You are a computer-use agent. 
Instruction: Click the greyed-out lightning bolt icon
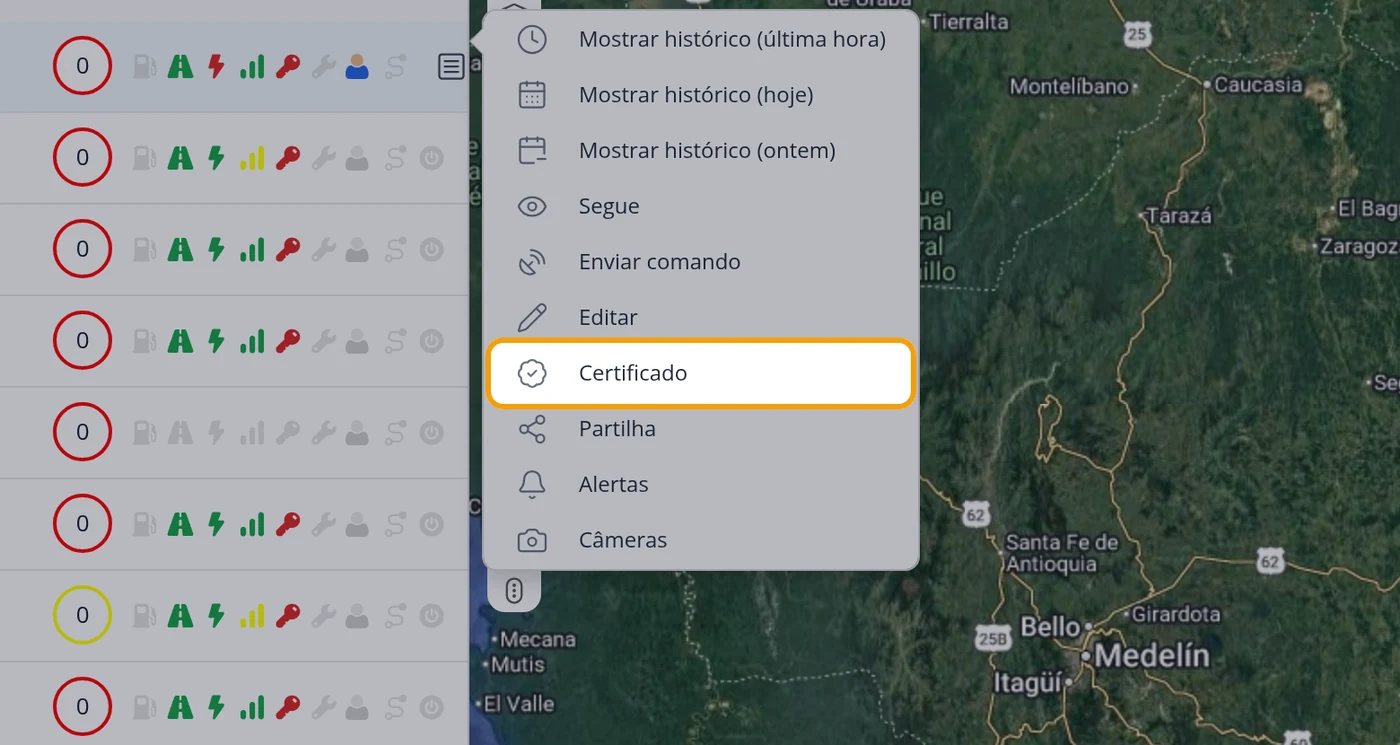pyautogui.click(x=216, y=432)
